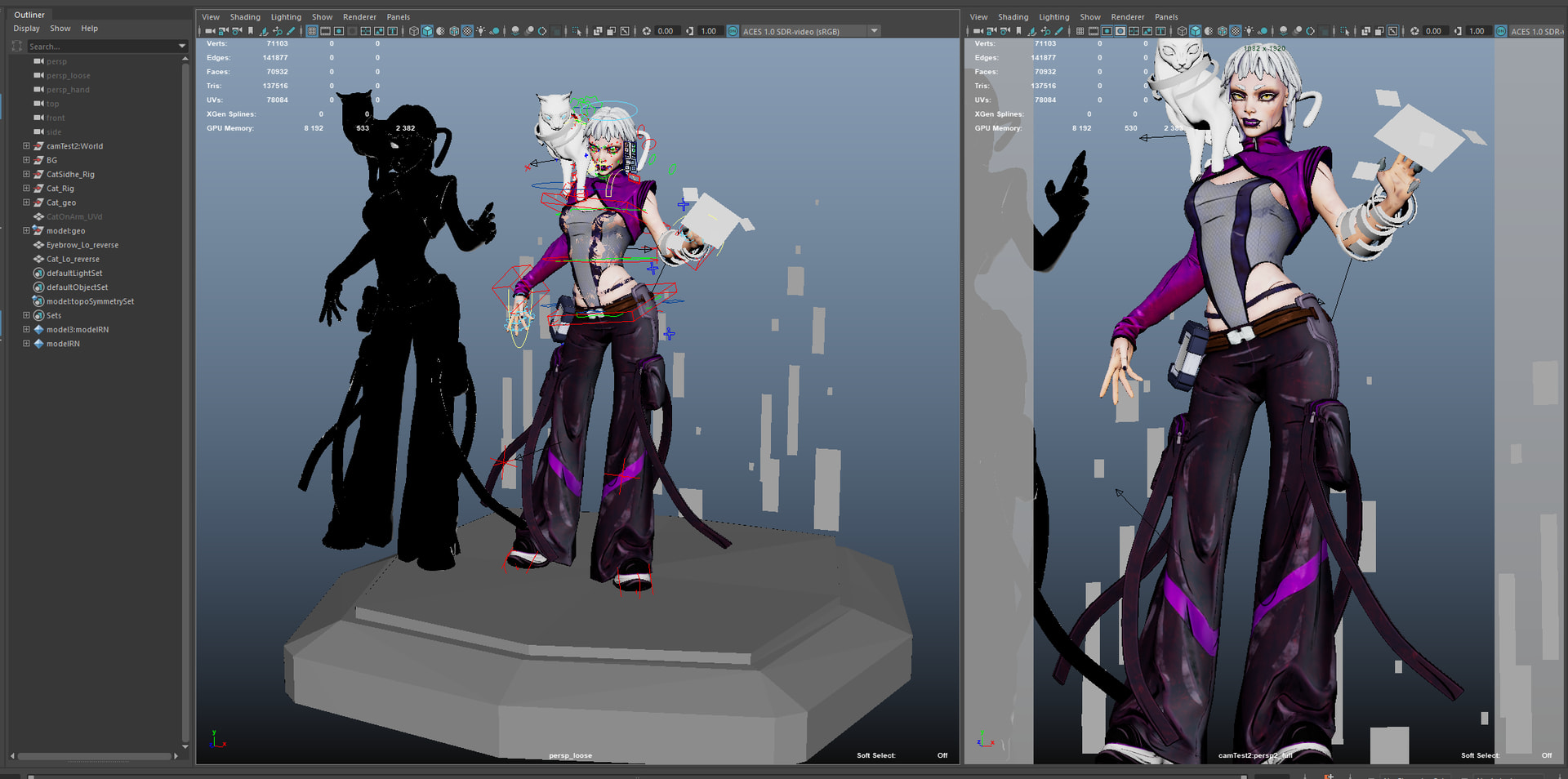
Task: Expand the CatSidhe_Rig node in Outliner
Action: point(26,174)
